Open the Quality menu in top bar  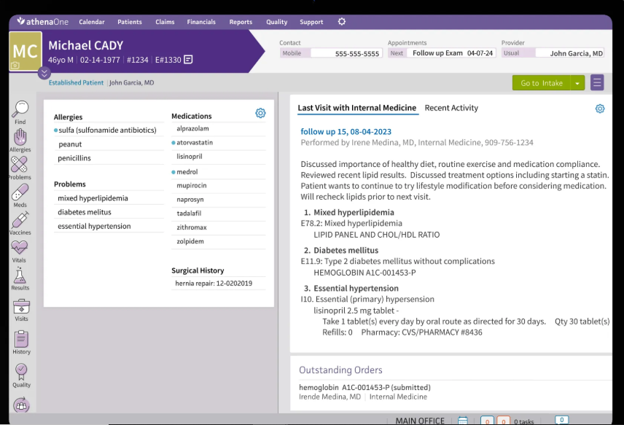click(x=277, y=22)
